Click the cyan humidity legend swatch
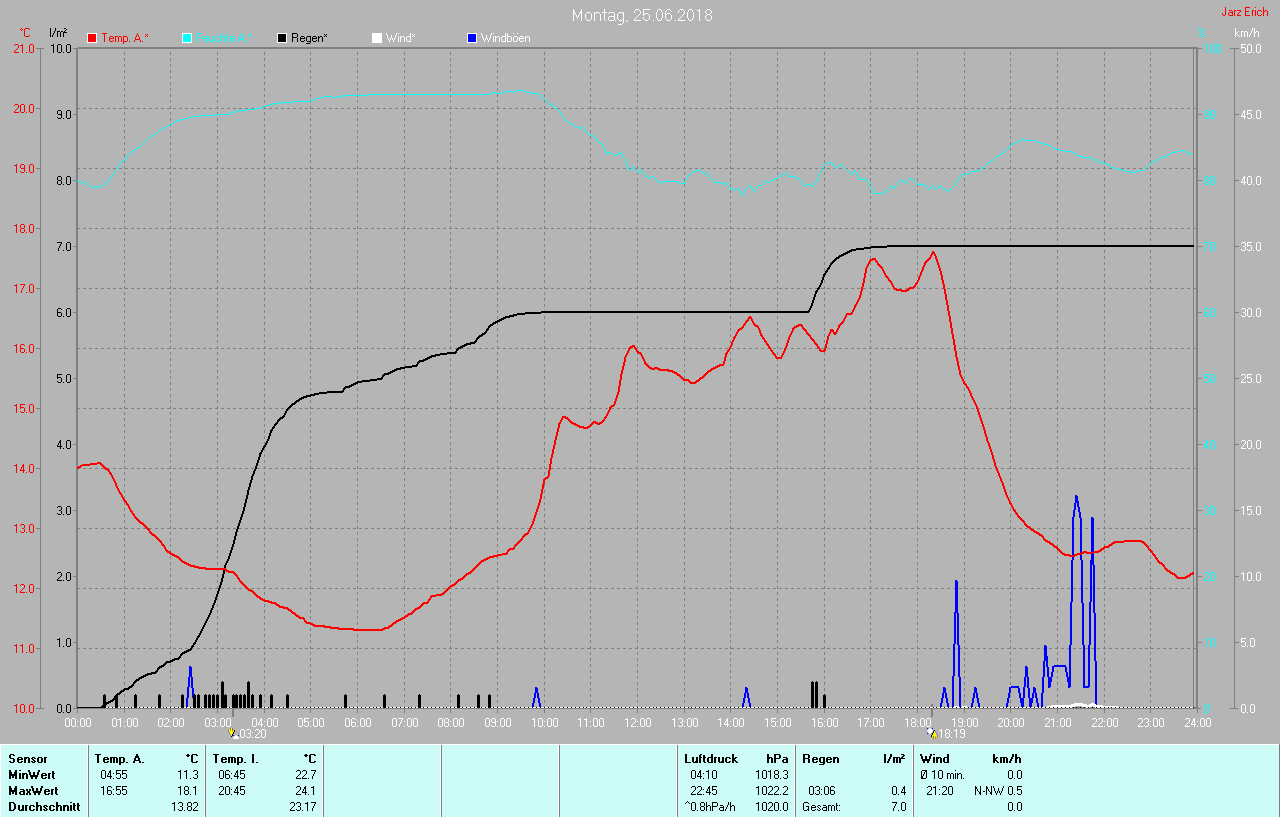 187,38
